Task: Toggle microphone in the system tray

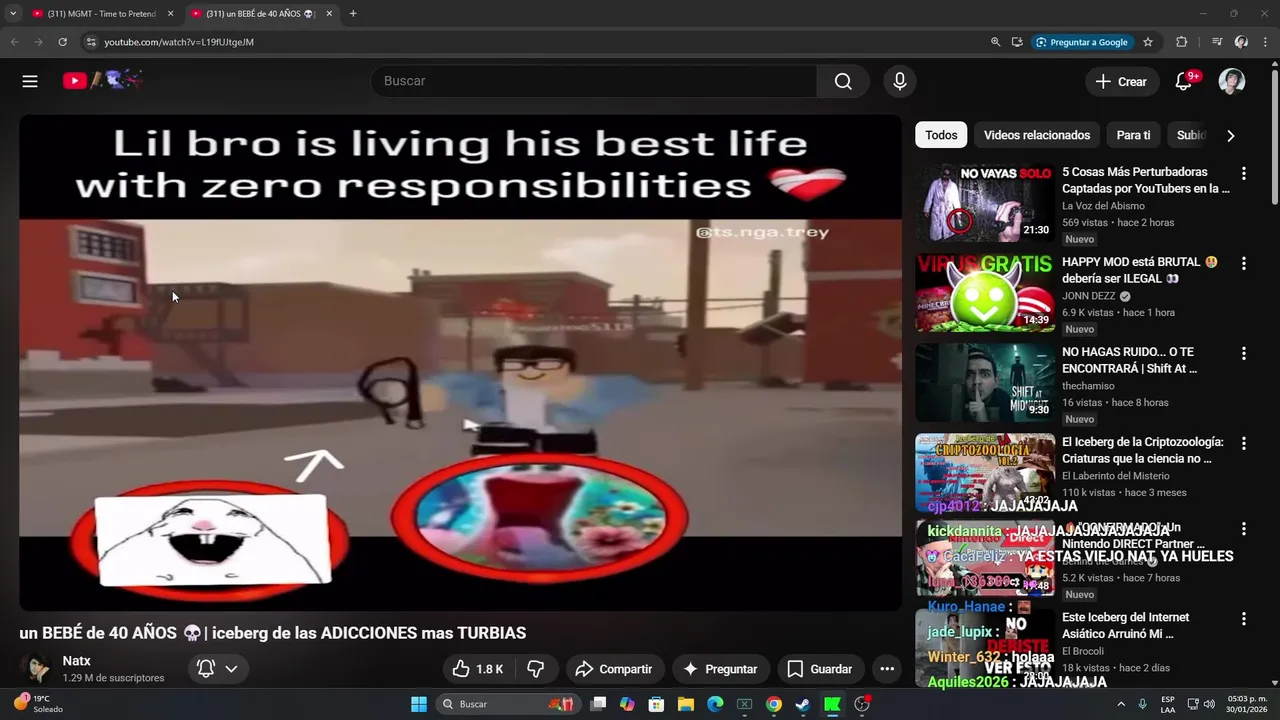Action: (1142, 704)
